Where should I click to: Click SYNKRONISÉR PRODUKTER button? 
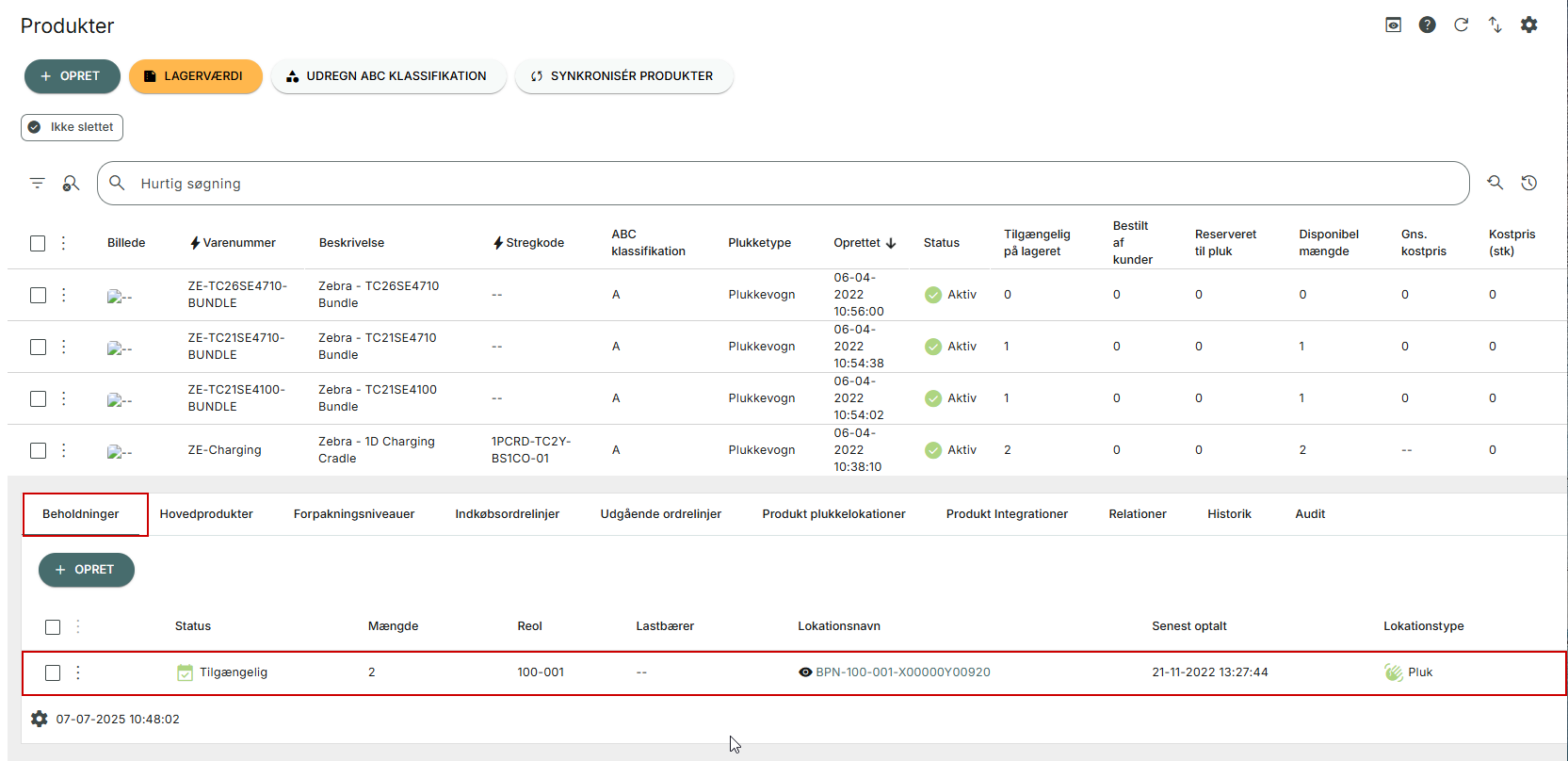pyautogui.click(x=623, y=76)
